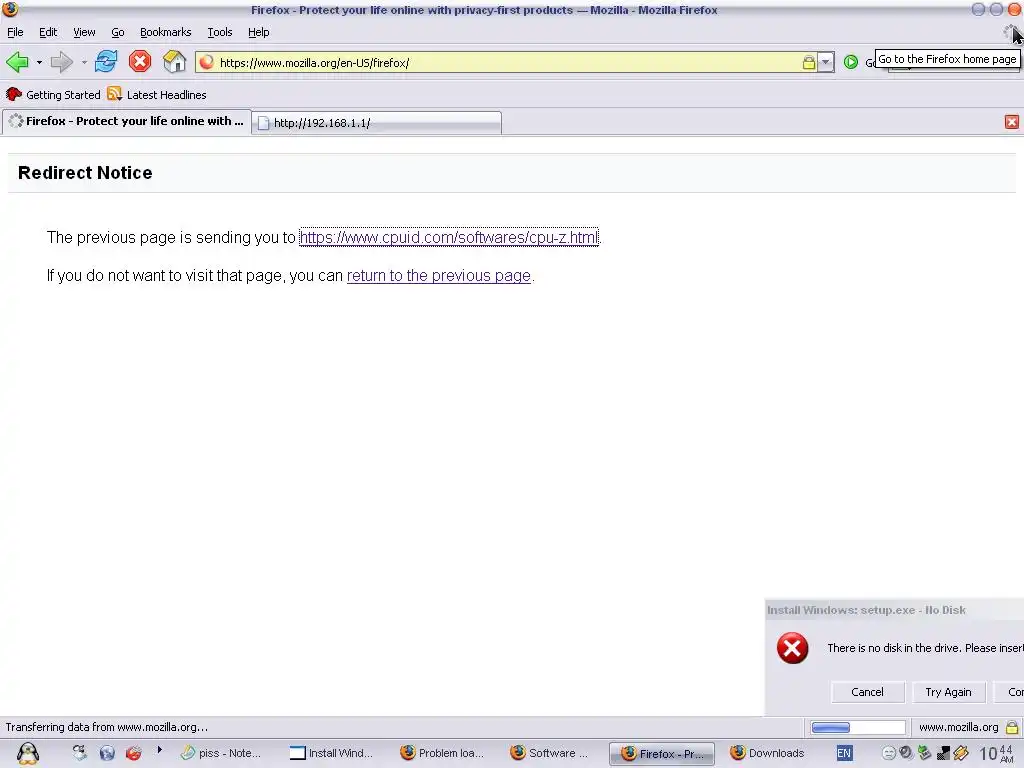
Task: Click the Tux penguin start button
Action: (x=27, y=753)
